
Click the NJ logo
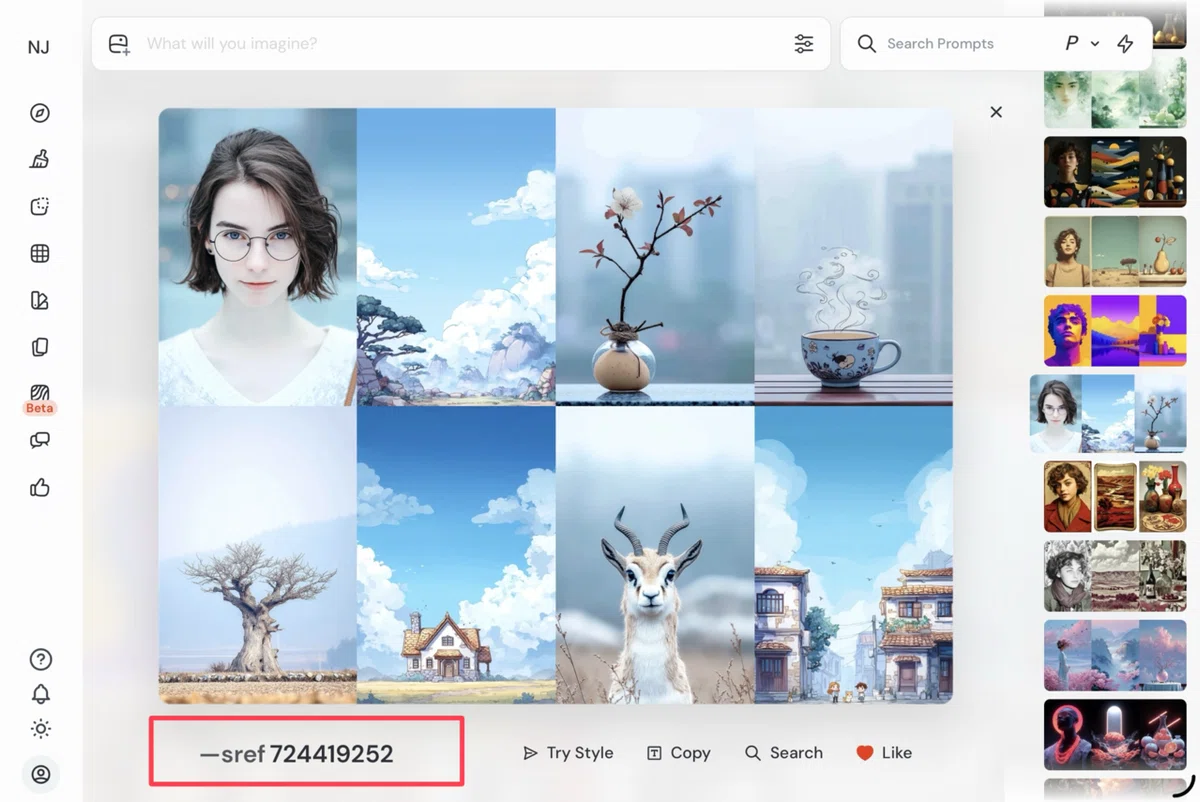pyautogui.click(x=39, y=47)
